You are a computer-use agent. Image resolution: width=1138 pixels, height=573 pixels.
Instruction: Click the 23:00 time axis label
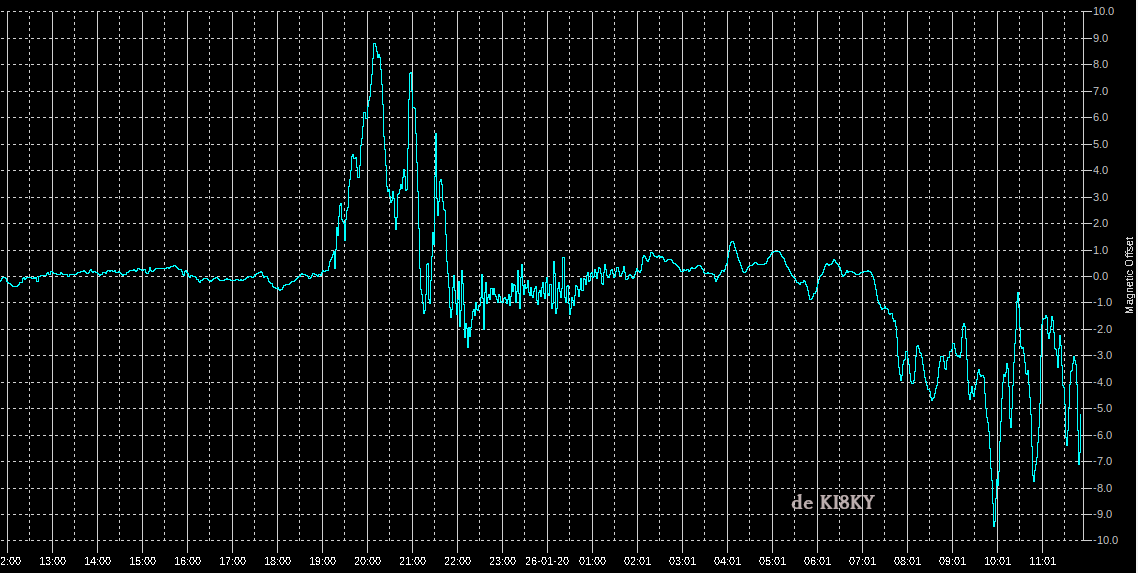click(502, 561)
